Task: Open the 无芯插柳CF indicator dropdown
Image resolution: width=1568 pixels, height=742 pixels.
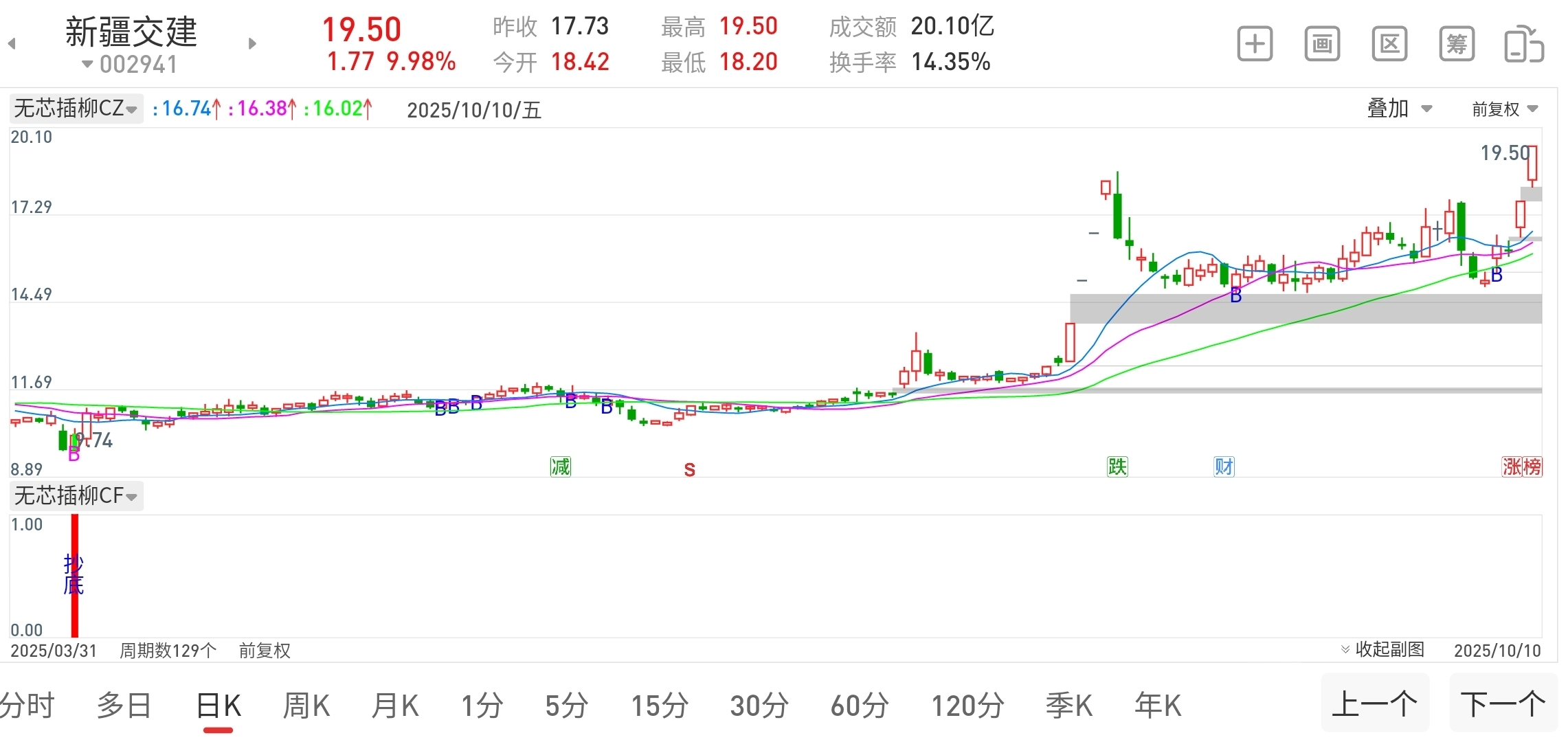Action: [76, 495]
